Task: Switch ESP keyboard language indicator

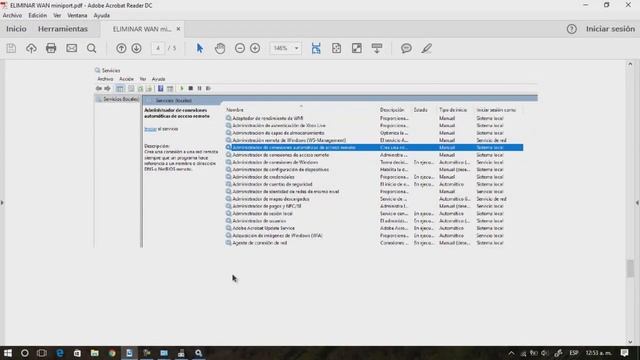Action: [574, 353]
